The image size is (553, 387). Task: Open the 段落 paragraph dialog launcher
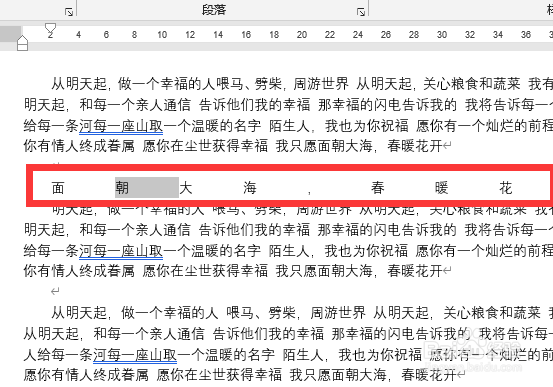[x=360, y=12]
